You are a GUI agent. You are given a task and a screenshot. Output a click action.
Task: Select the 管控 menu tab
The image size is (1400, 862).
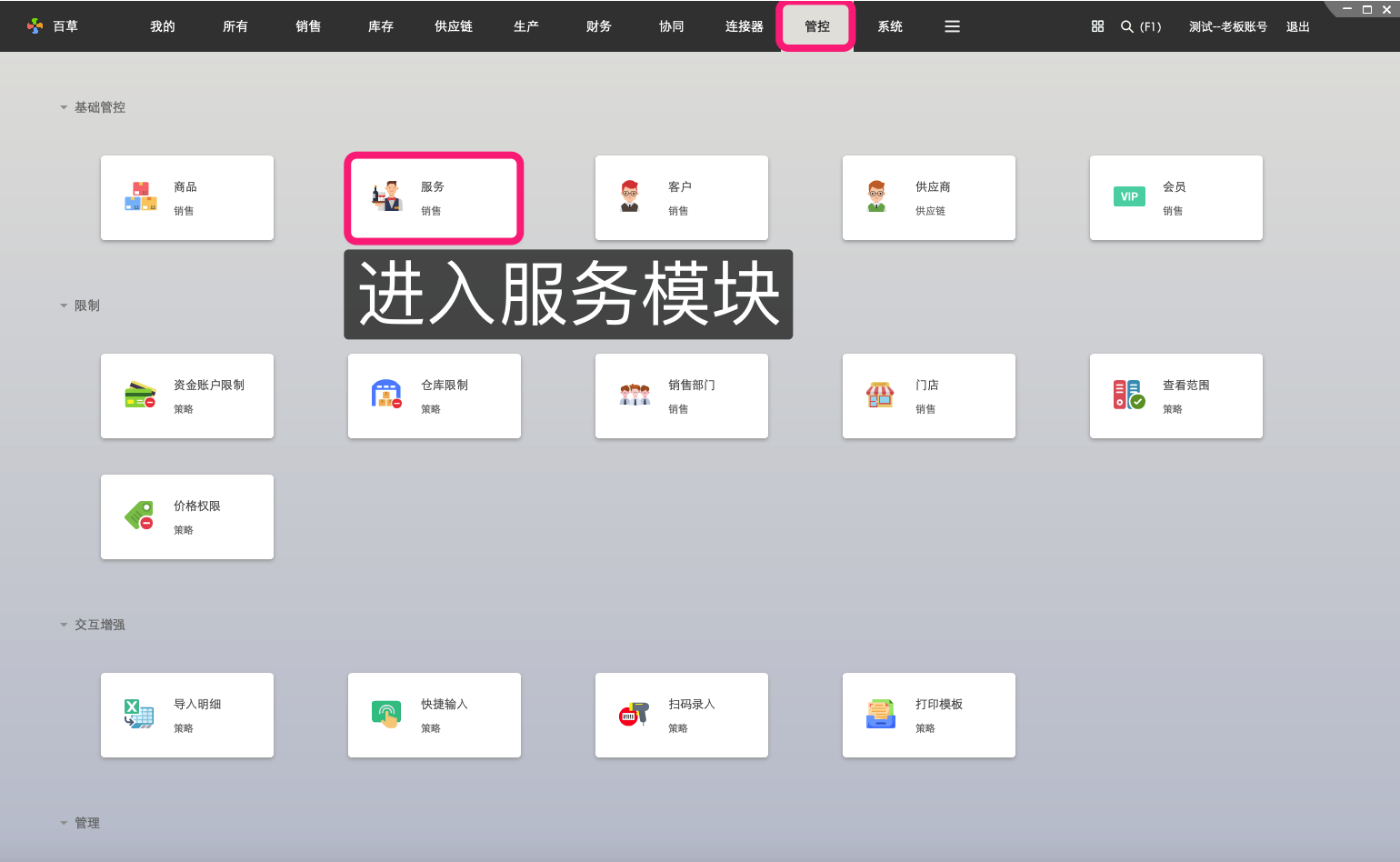coord(817,26)
